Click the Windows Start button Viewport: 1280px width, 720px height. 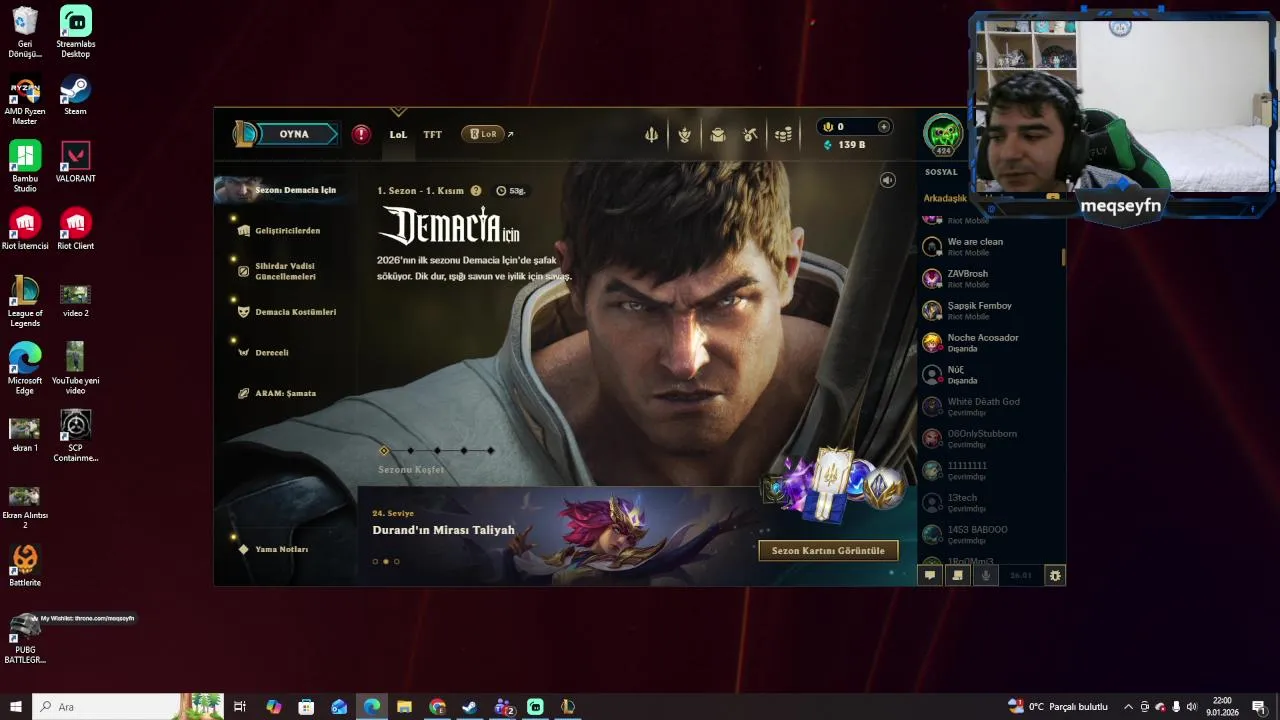(16, 706)
